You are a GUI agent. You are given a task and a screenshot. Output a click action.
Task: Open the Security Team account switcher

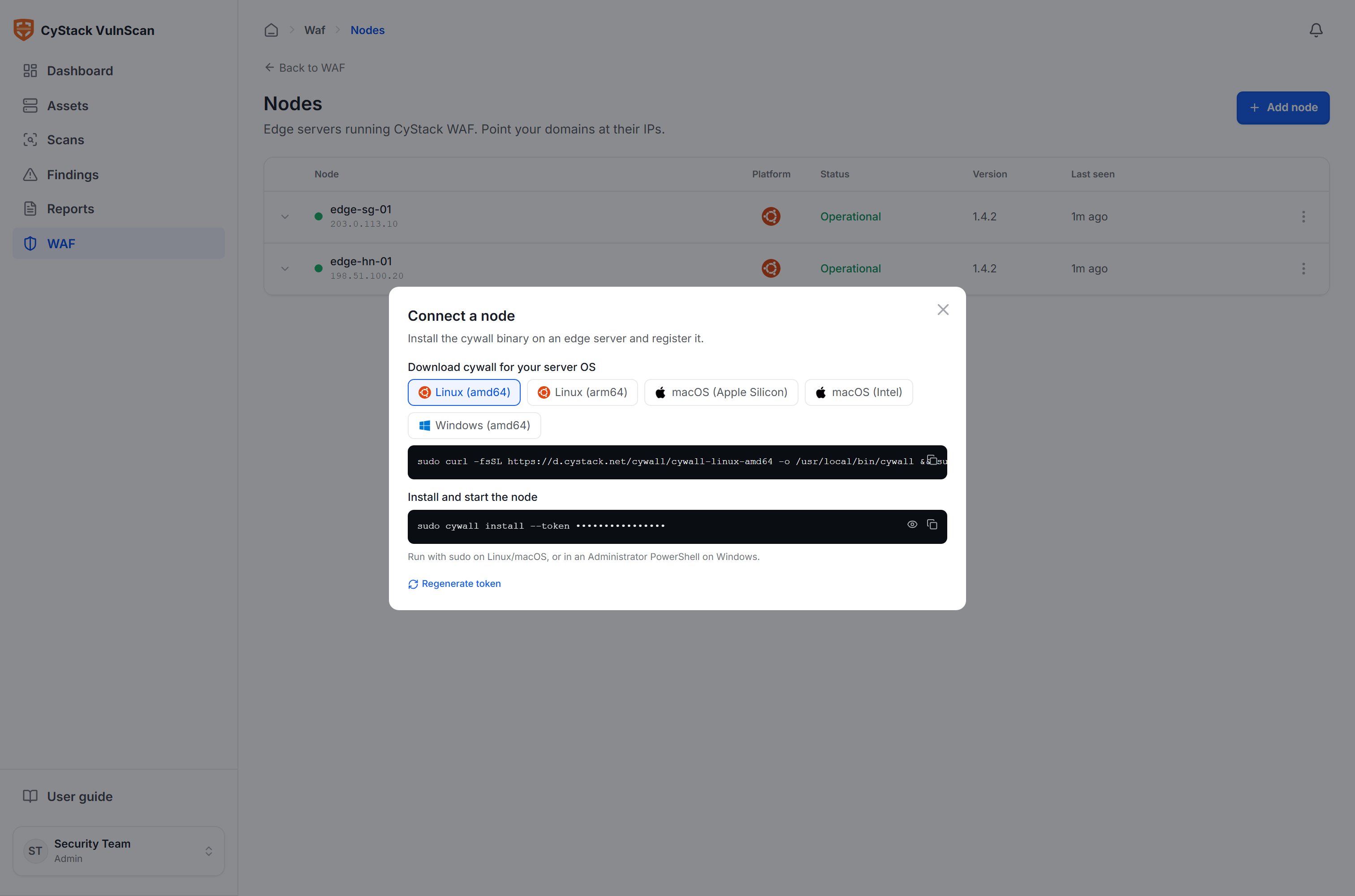[x=118, y=851]
